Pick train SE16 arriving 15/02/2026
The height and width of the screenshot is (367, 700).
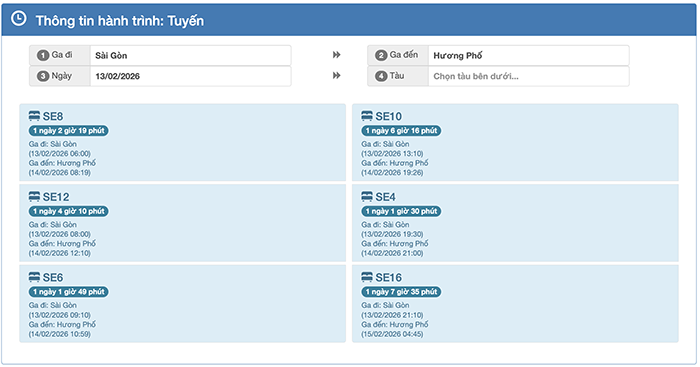[x=515, y=304]
